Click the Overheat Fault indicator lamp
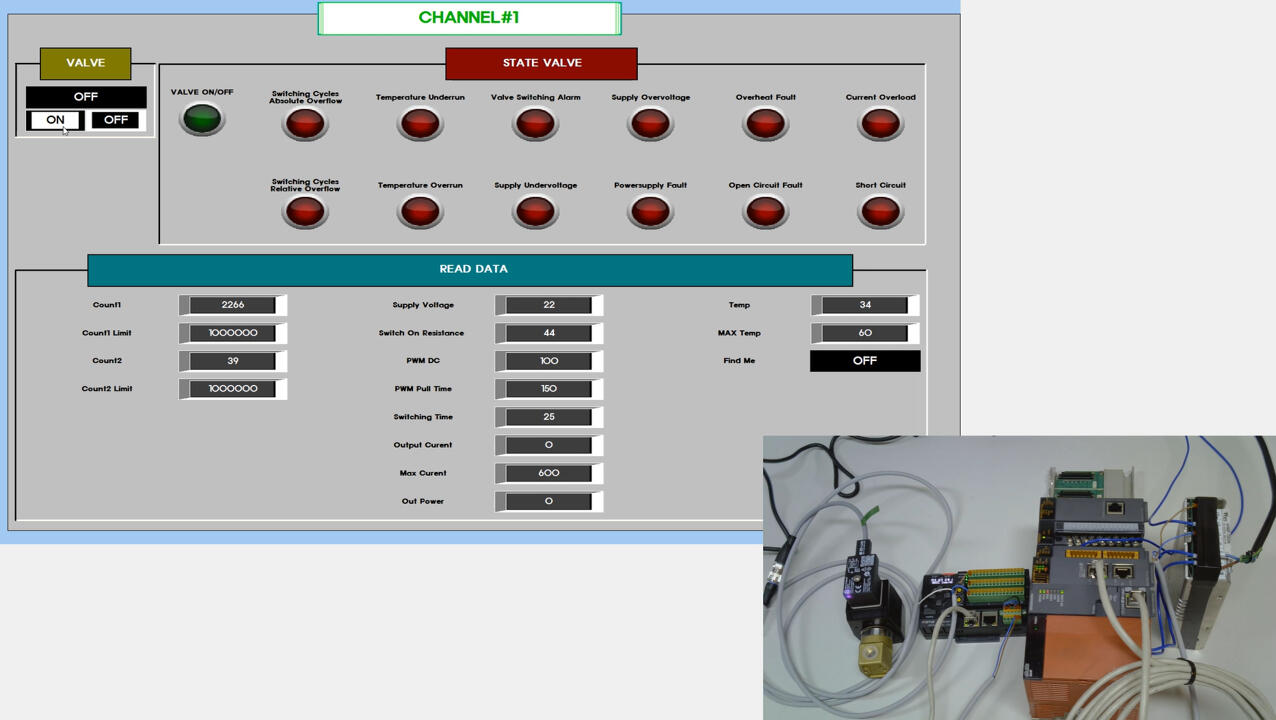 [x=765, y=123]
